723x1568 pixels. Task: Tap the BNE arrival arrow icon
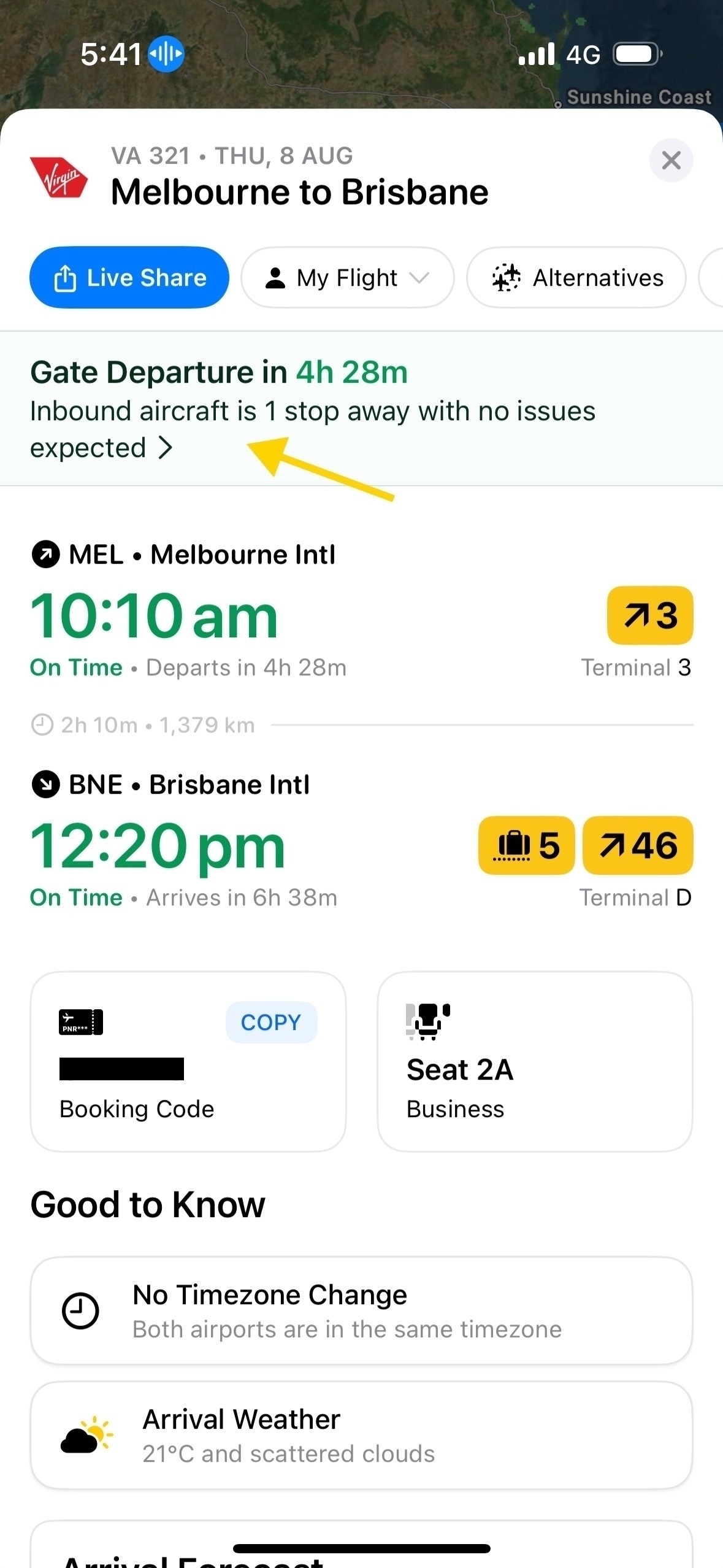45,785
